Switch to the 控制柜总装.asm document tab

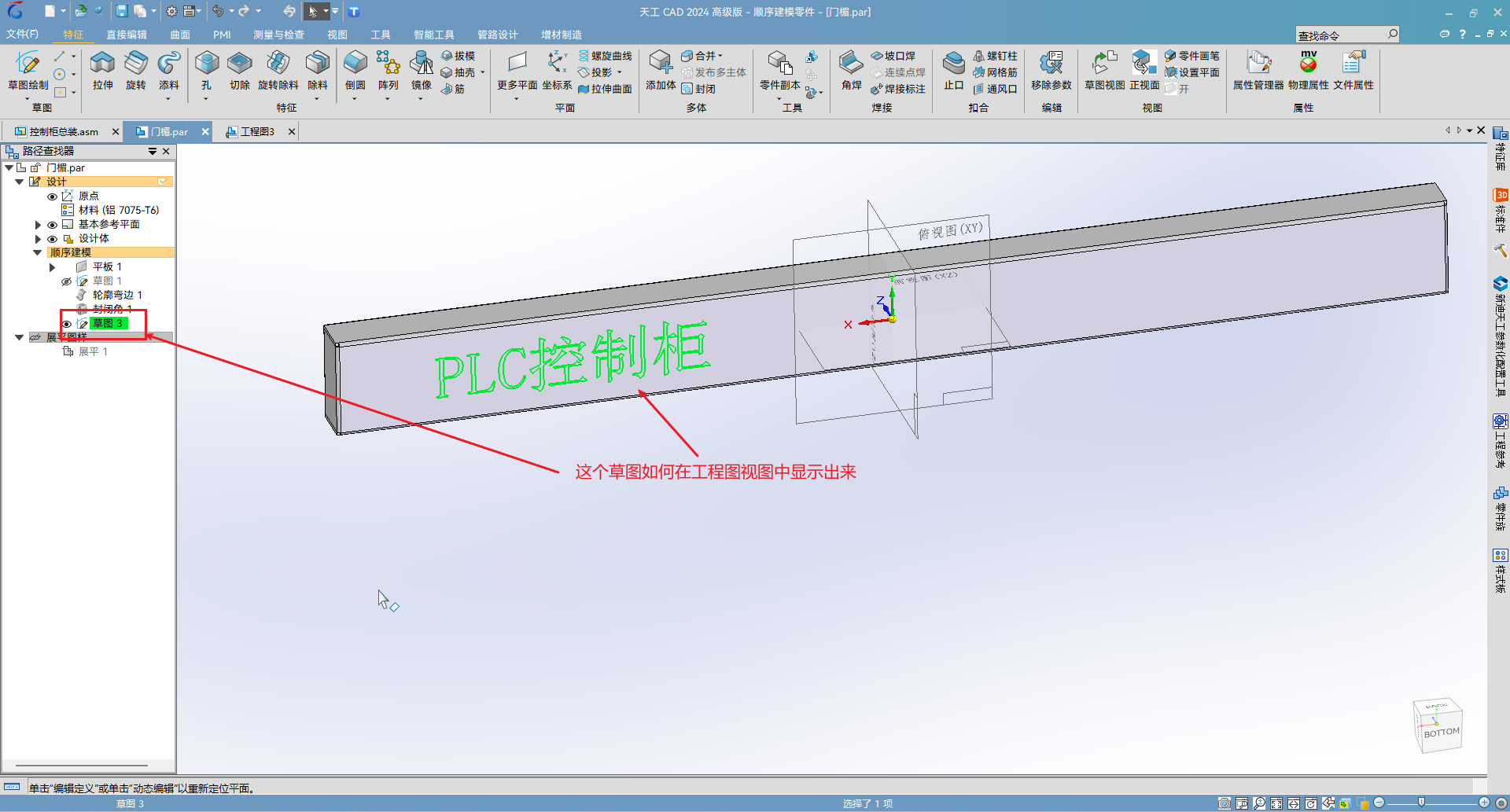pyautogui.click(x=63, y=131)
